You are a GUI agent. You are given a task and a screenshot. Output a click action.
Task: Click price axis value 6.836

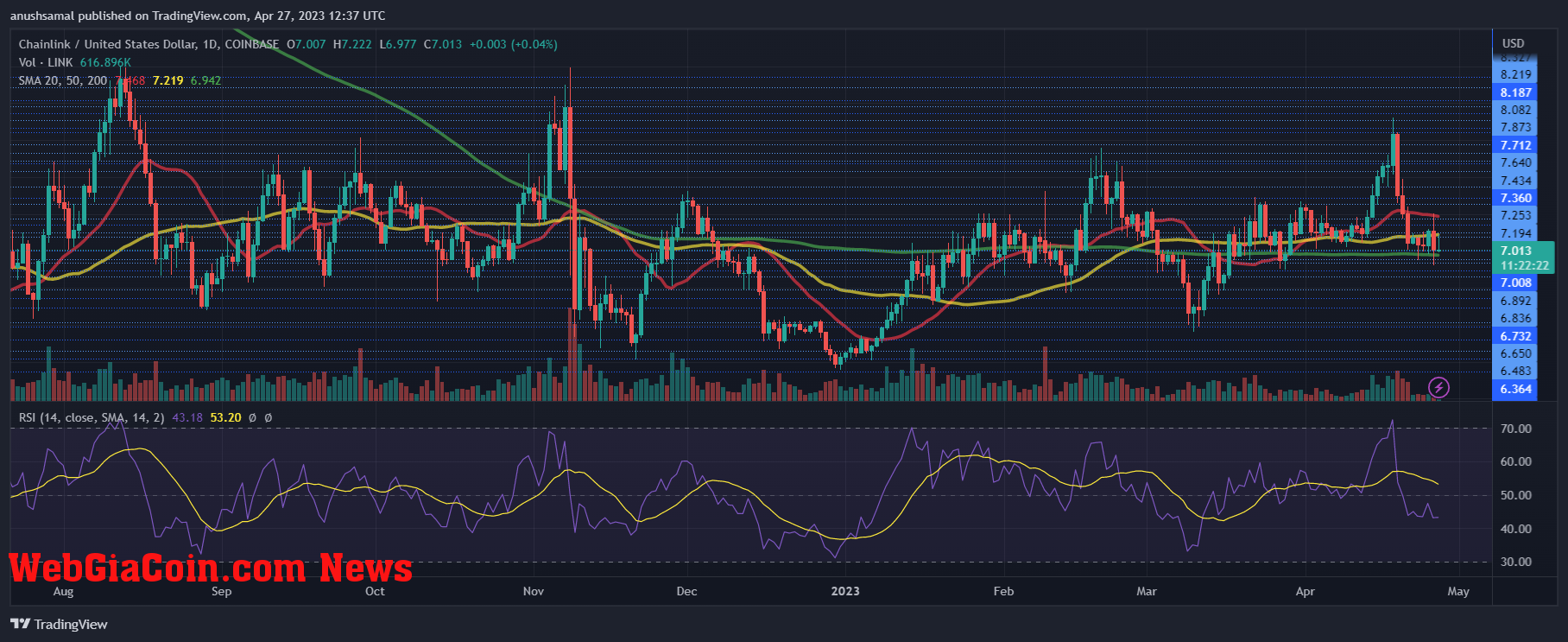click(1516, 318)
